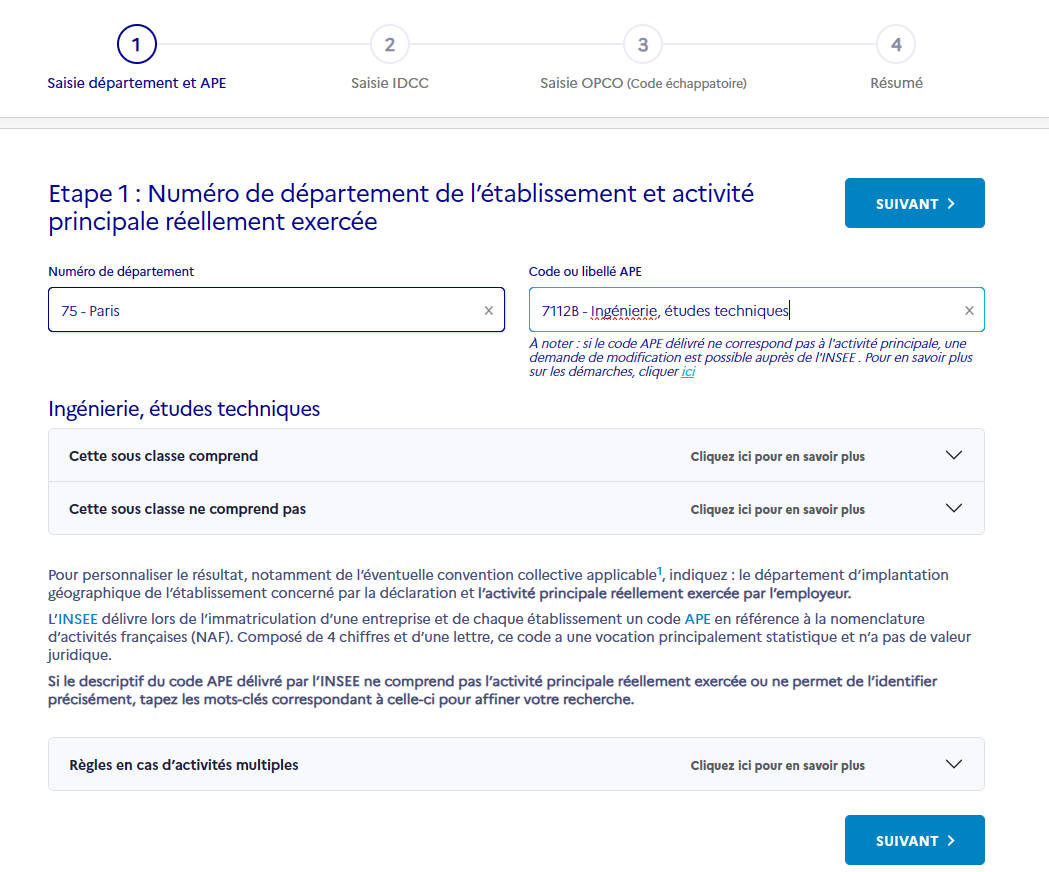Expand chevron for Cette sous classe ne comprend pas
Image resolution: width=1049 pixels, height=872 pixels.
953,509
